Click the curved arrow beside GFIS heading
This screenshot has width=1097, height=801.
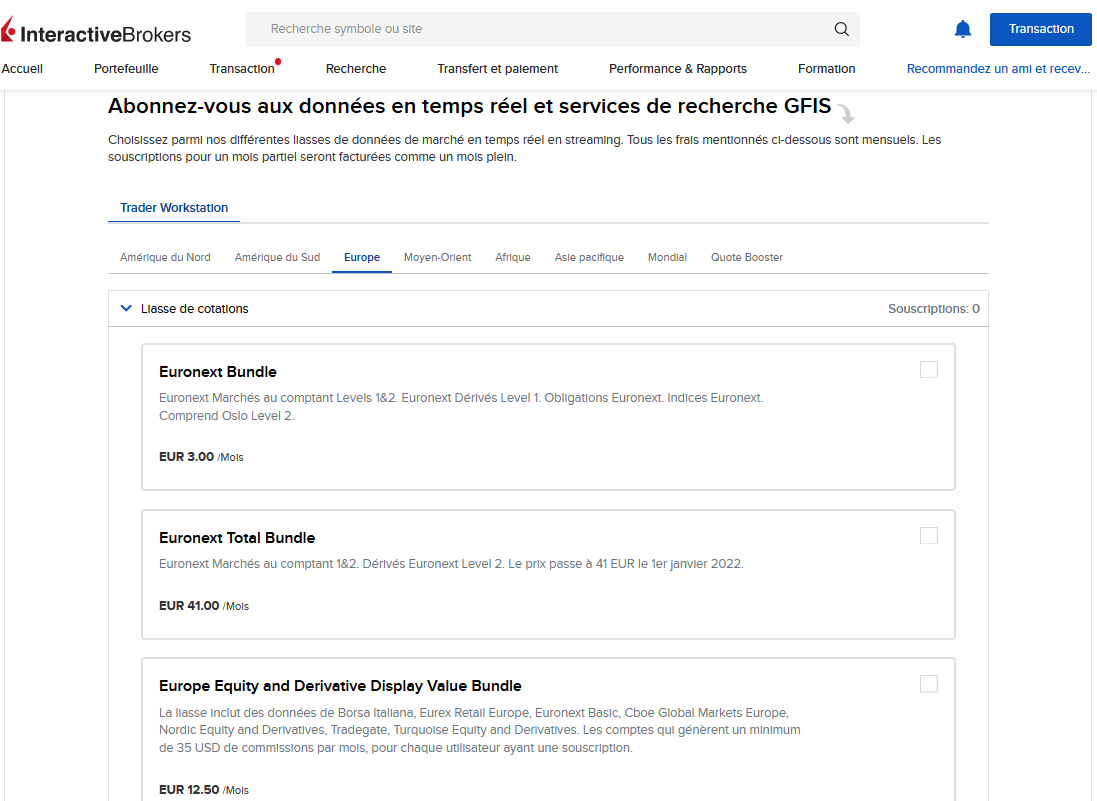point(847,113)
